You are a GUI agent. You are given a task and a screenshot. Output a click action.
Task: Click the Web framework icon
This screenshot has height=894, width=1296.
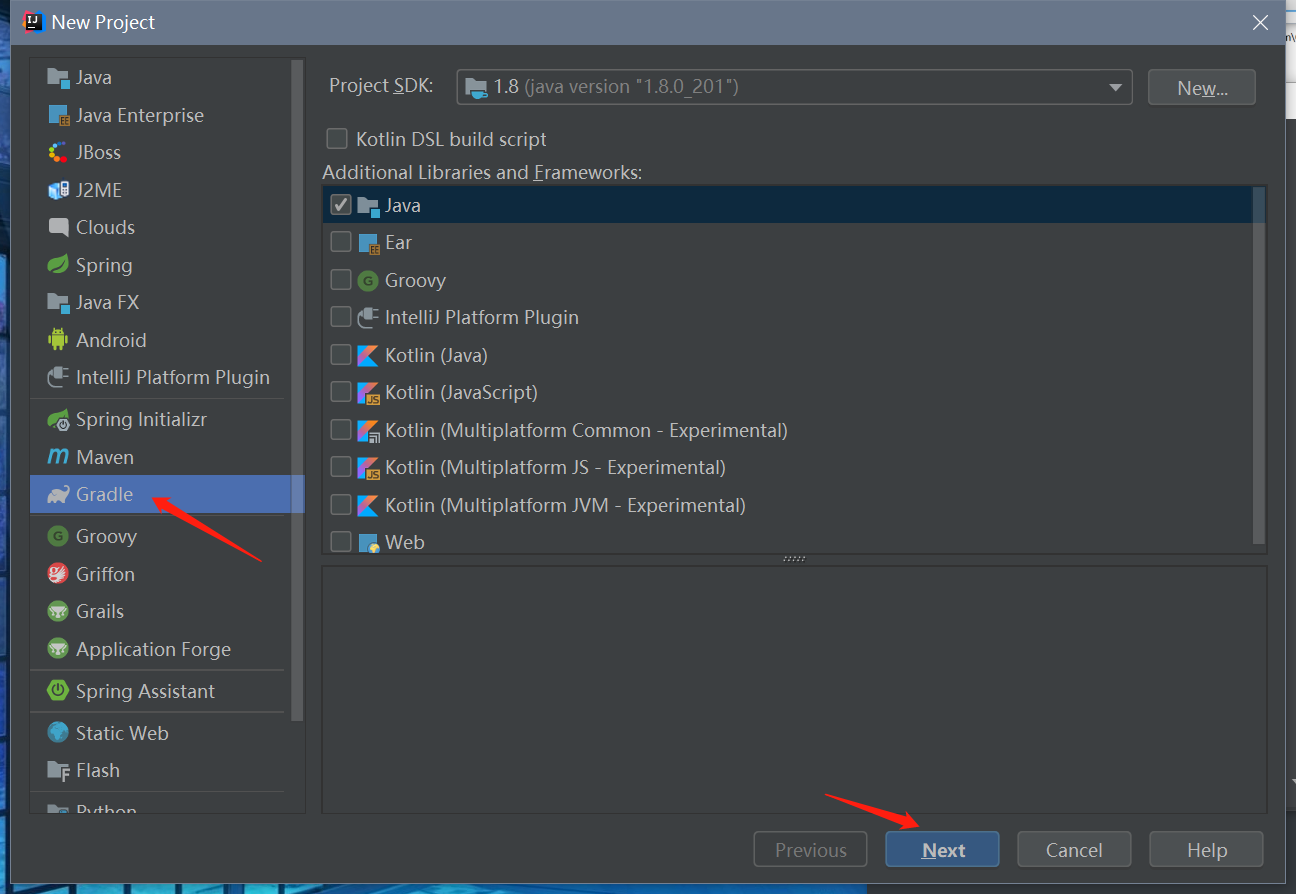pos(368,543)
